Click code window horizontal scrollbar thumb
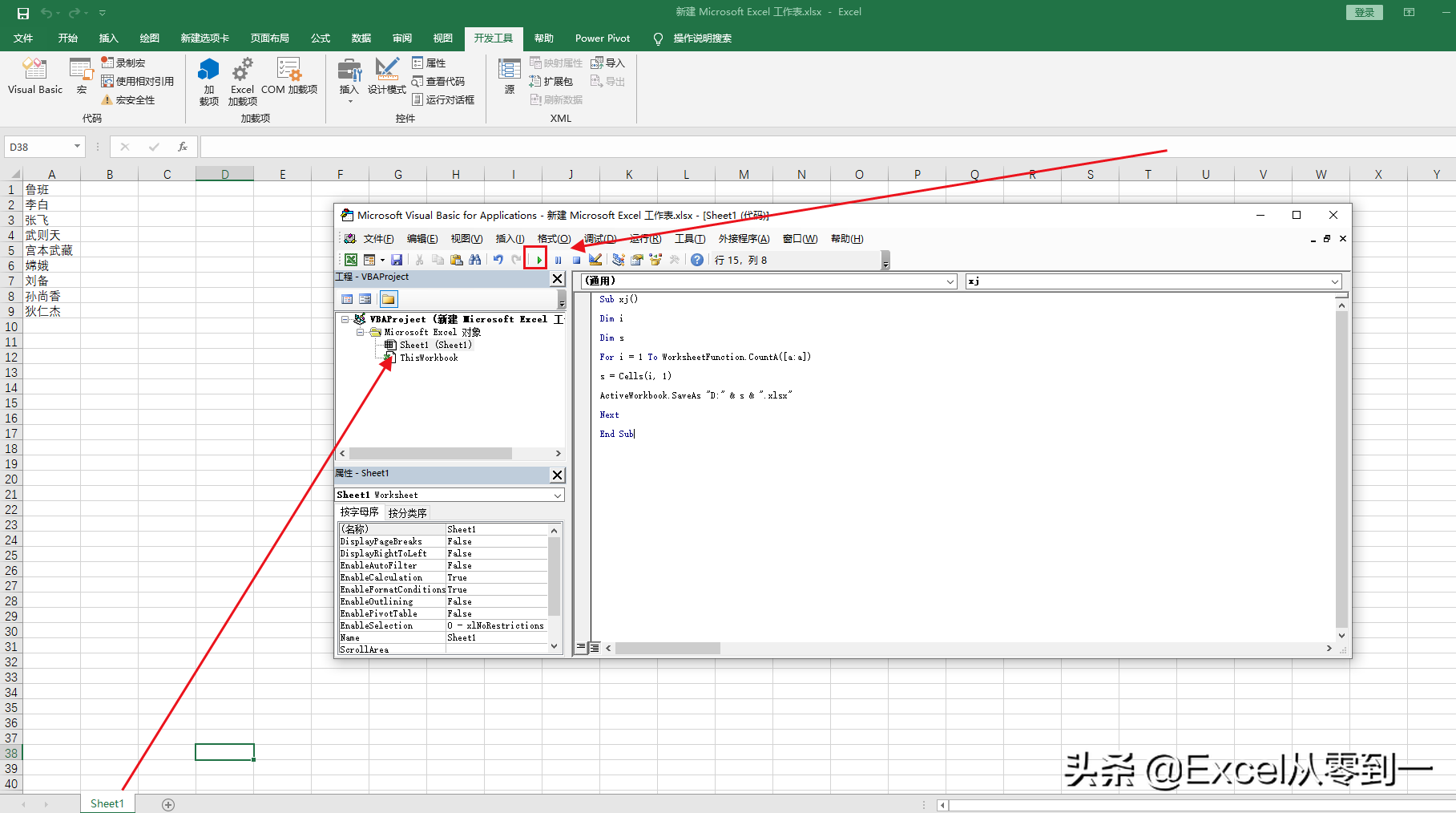The height and width of the screenshot is (813, 1456). point(668,648)
